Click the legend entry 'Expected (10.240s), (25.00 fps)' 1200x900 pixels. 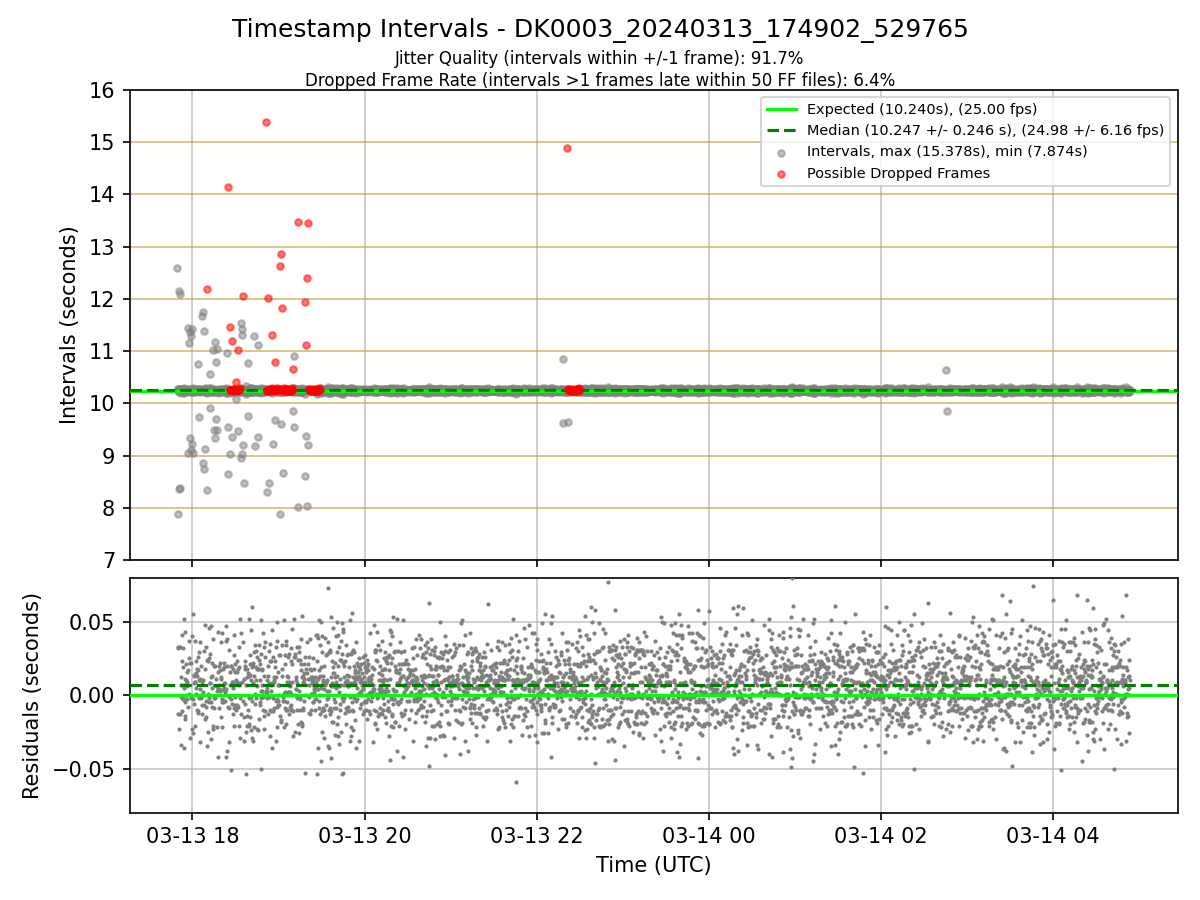pos(921,109)
